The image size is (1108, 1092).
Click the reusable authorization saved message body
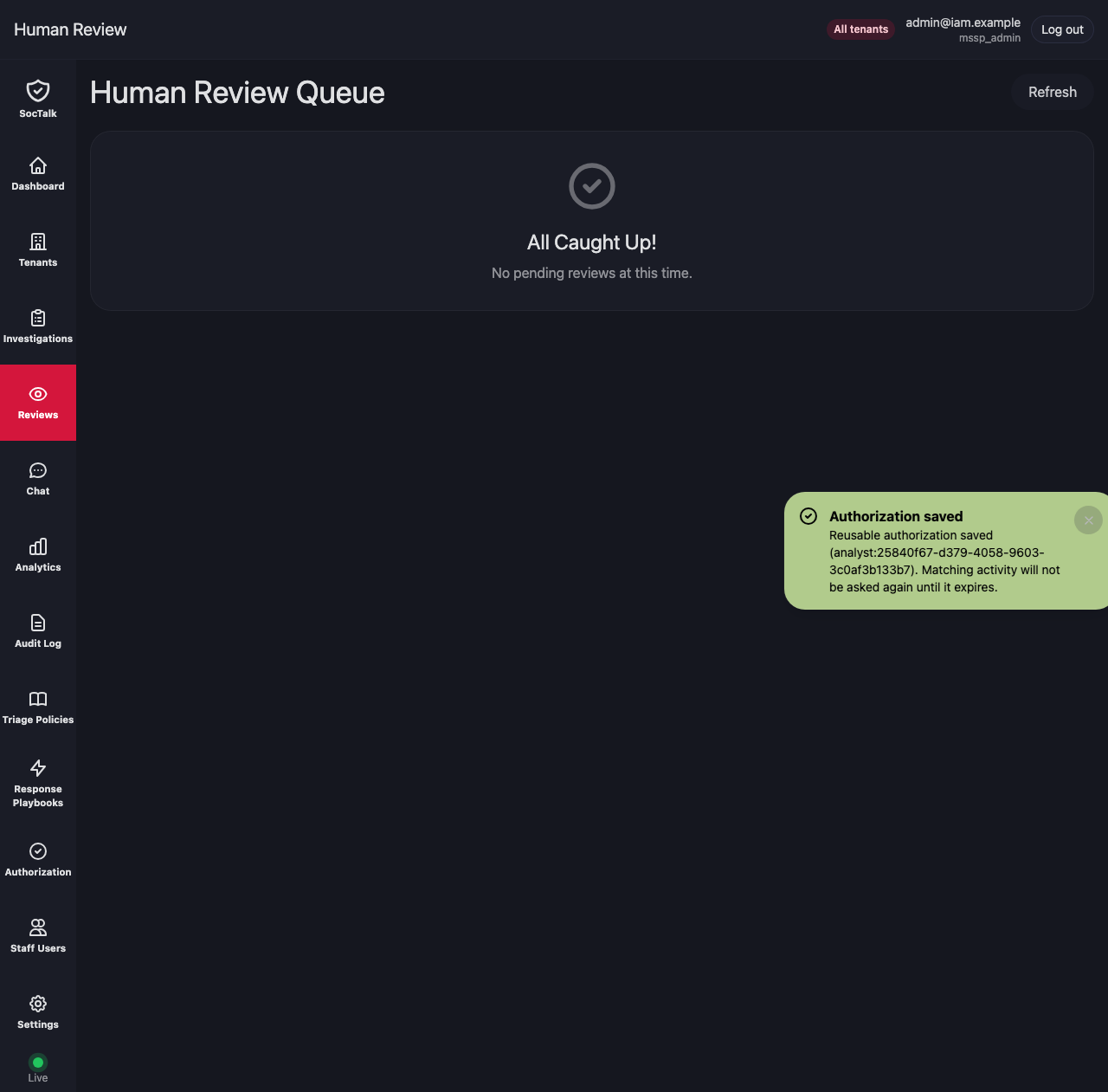[944, 561]
